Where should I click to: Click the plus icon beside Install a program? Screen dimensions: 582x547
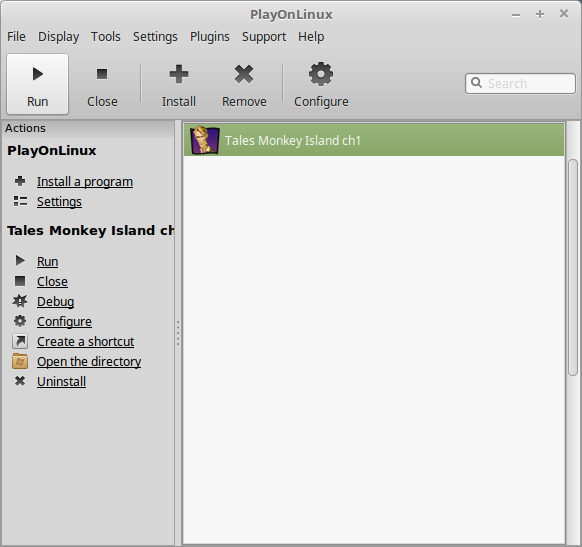(x=20, y=181)
